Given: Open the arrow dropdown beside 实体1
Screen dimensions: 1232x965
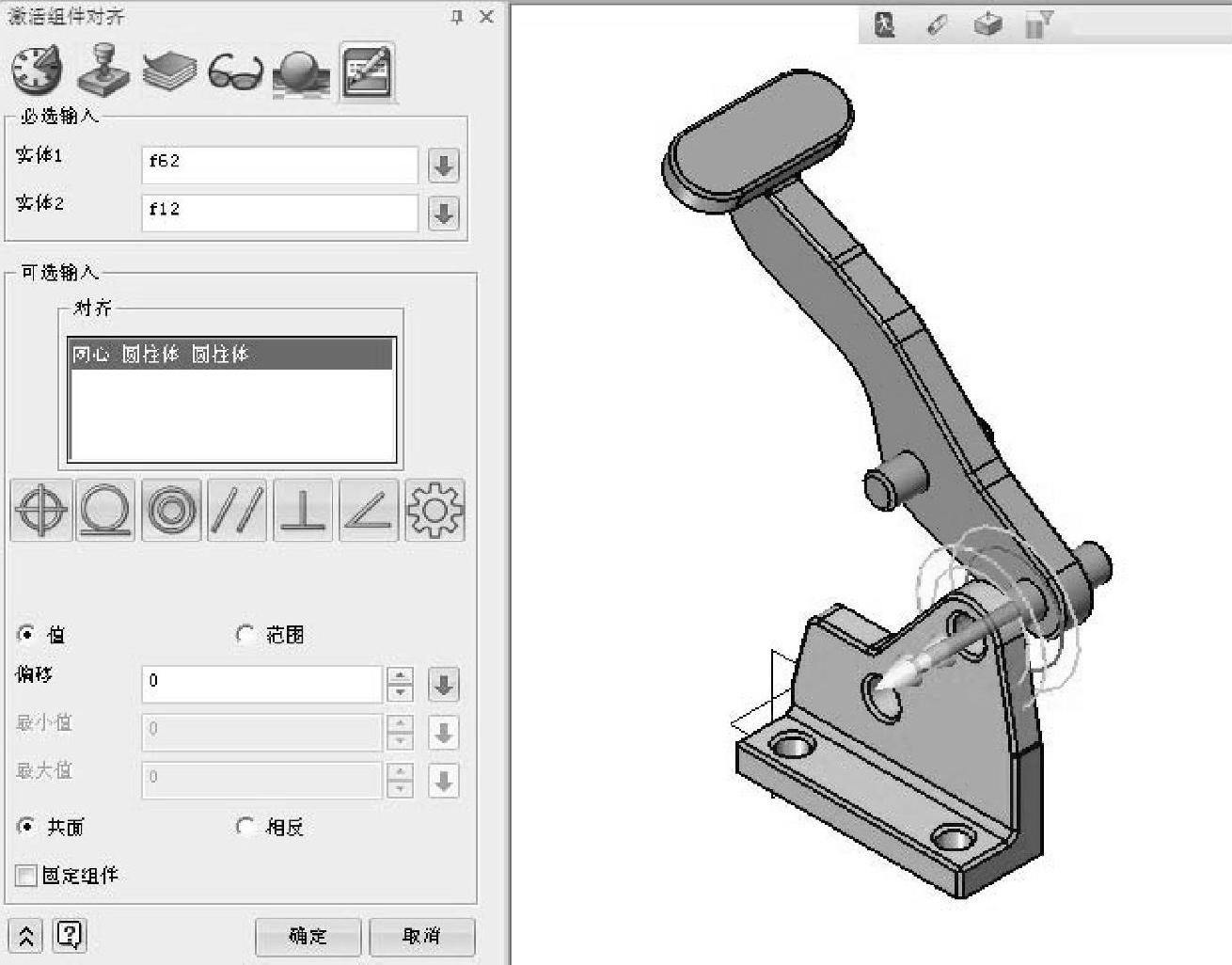Looking at the screenshot, I should click(443, 166).
